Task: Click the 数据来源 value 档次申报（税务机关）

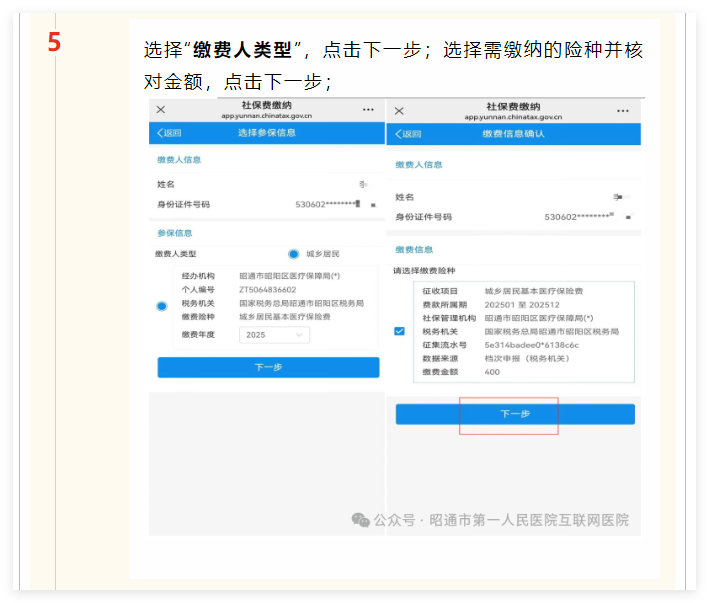Action: click(527, 358)
